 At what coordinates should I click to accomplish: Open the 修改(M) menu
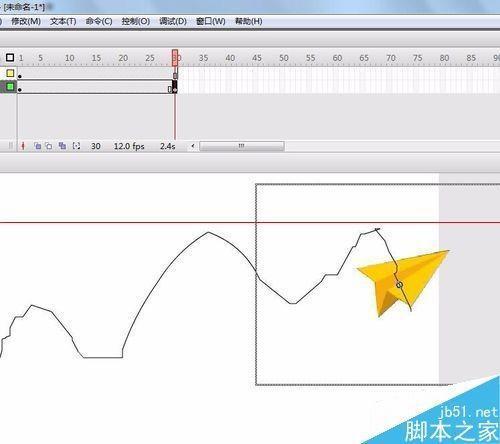coord(26,21)
